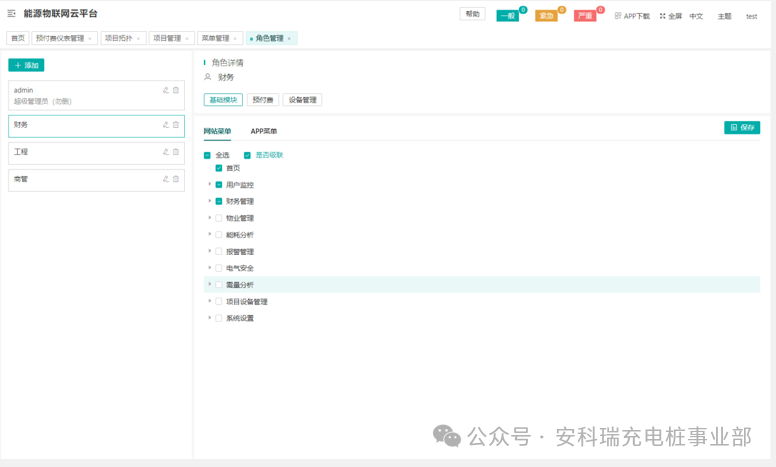Close the 菜单管理 tab

point(235,39)
